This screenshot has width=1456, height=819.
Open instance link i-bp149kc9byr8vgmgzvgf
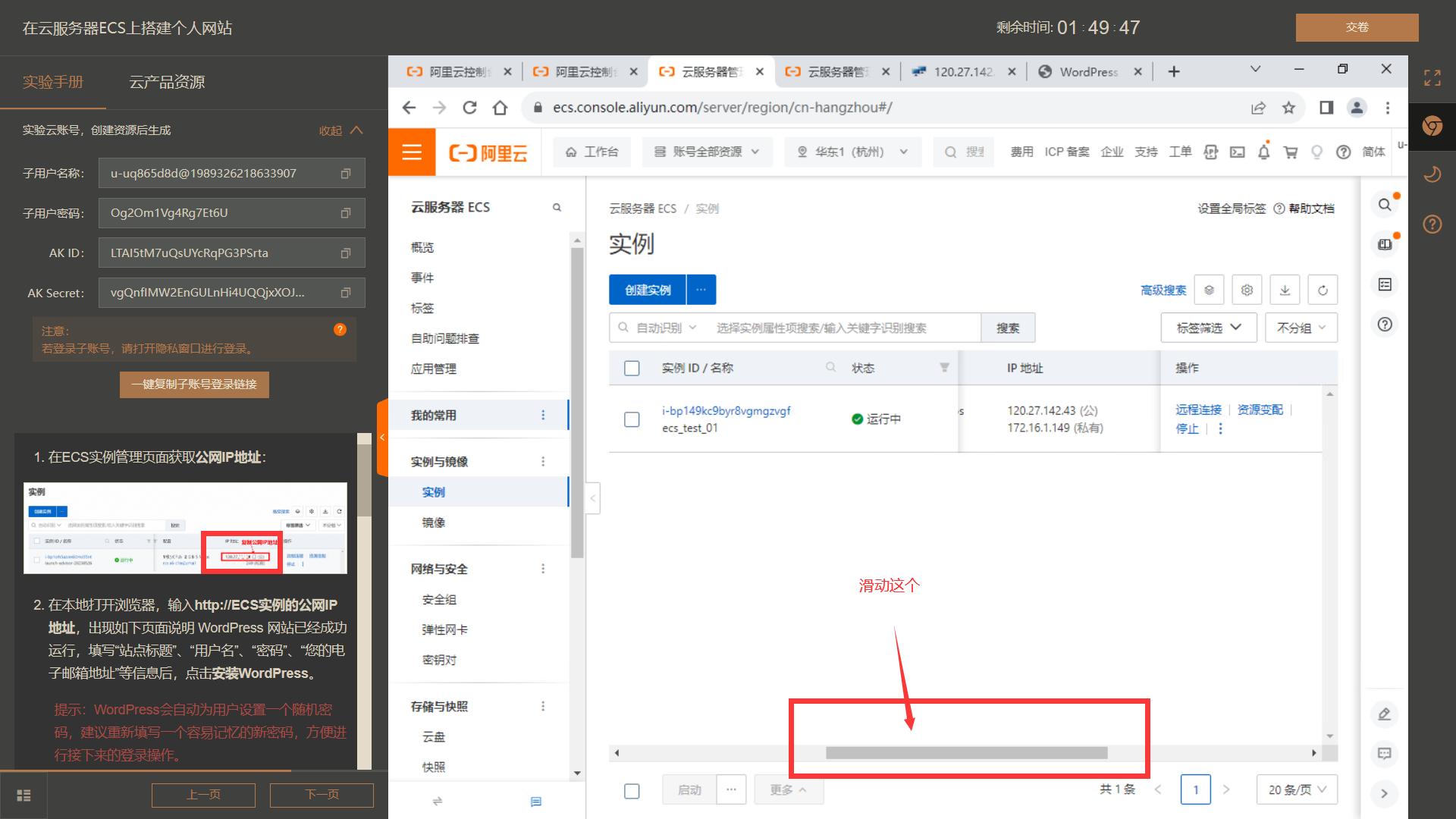click(726, 410)
